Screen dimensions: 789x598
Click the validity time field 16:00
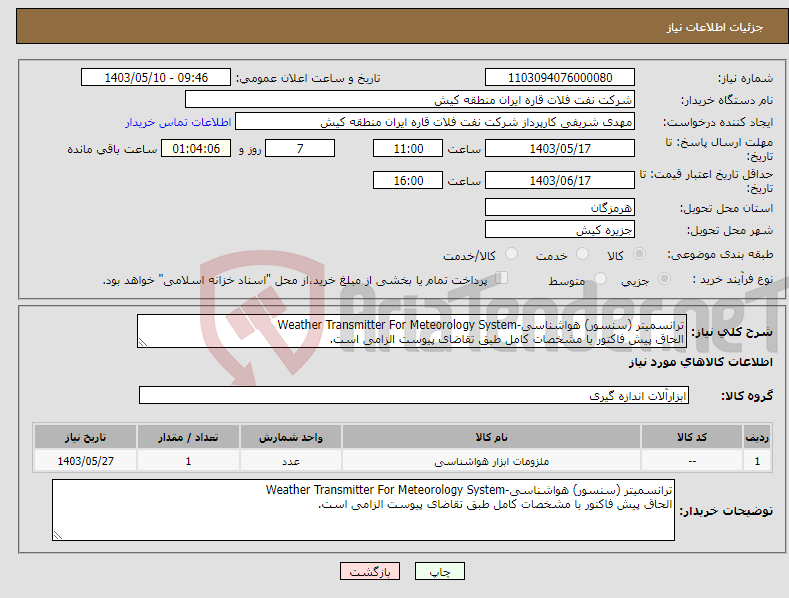coord(408,180)
